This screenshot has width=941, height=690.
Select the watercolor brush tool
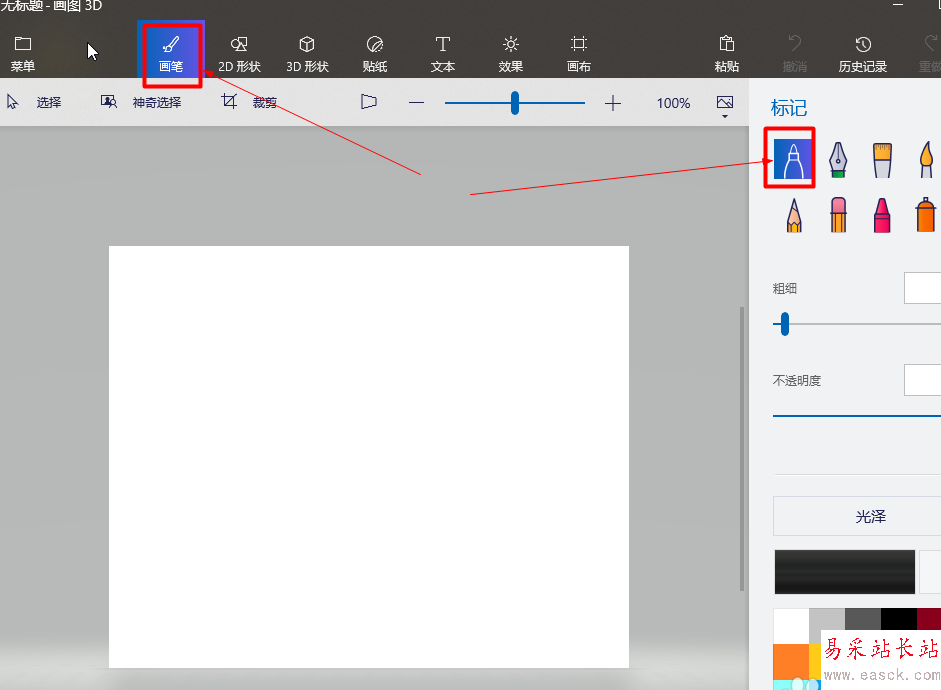[x=927, y=160]
